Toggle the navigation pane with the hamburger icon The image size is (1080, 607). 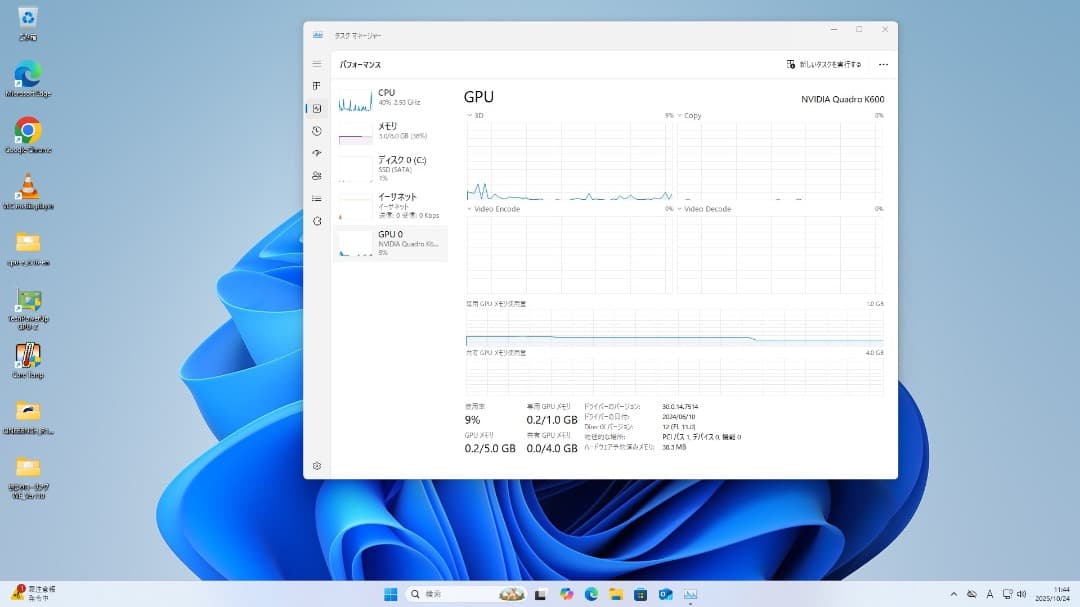coord(316,63)
